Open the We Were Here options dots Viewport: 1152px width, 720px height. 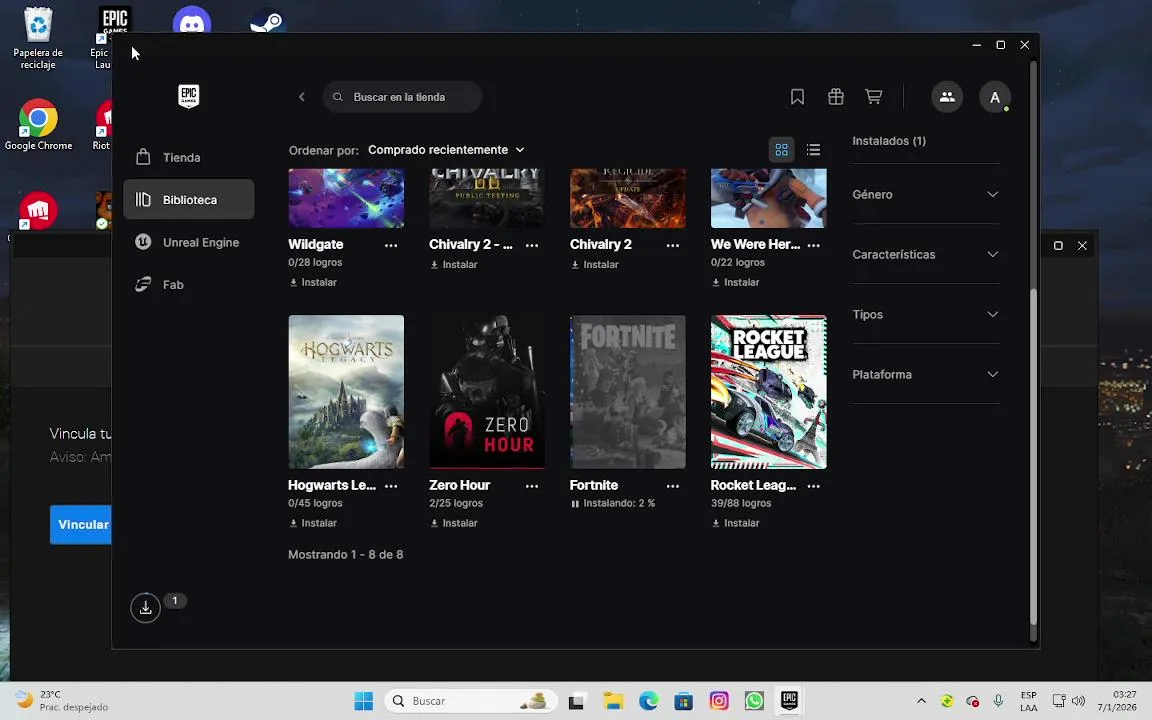tap(813, 245)
